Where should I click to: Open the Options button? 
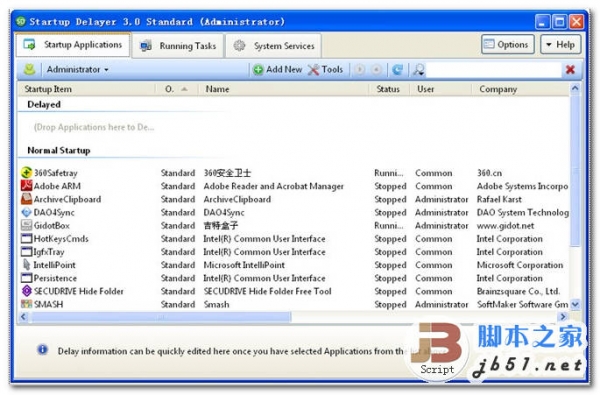(507, 44)
